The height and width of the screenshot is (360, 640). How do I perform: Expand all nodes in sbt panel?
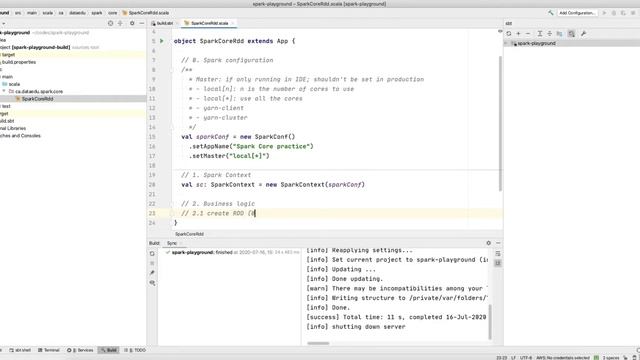[540, 34]
